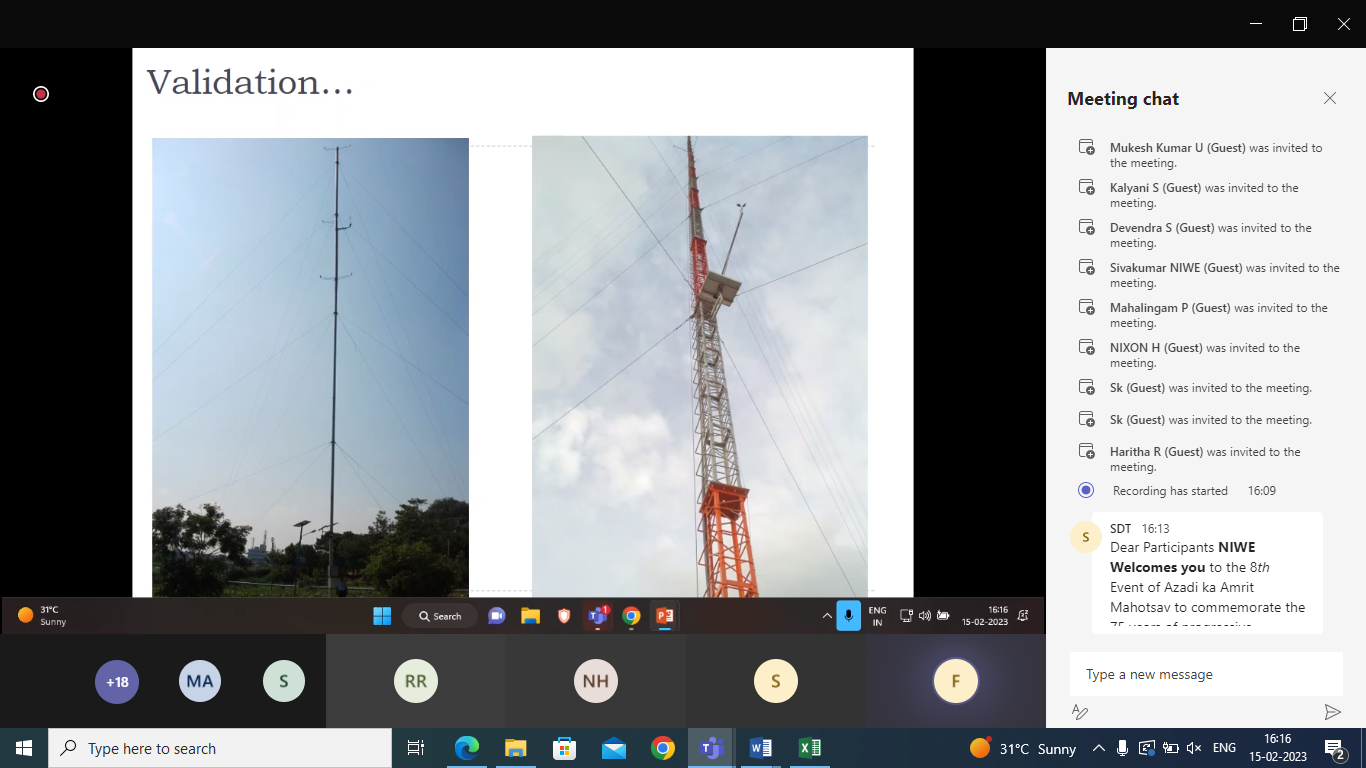Open Microsoft Store from the taskbar
Viewport: 1366px width, 768px height.
(564, 748)
